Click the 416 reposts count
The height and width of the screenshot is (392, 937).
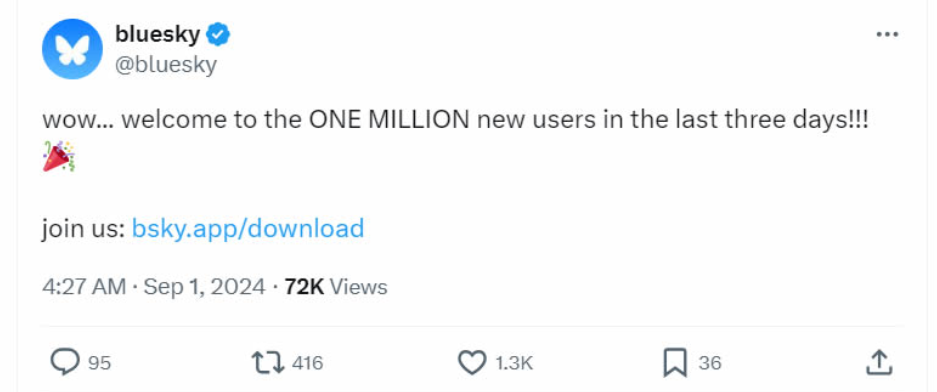307,363
